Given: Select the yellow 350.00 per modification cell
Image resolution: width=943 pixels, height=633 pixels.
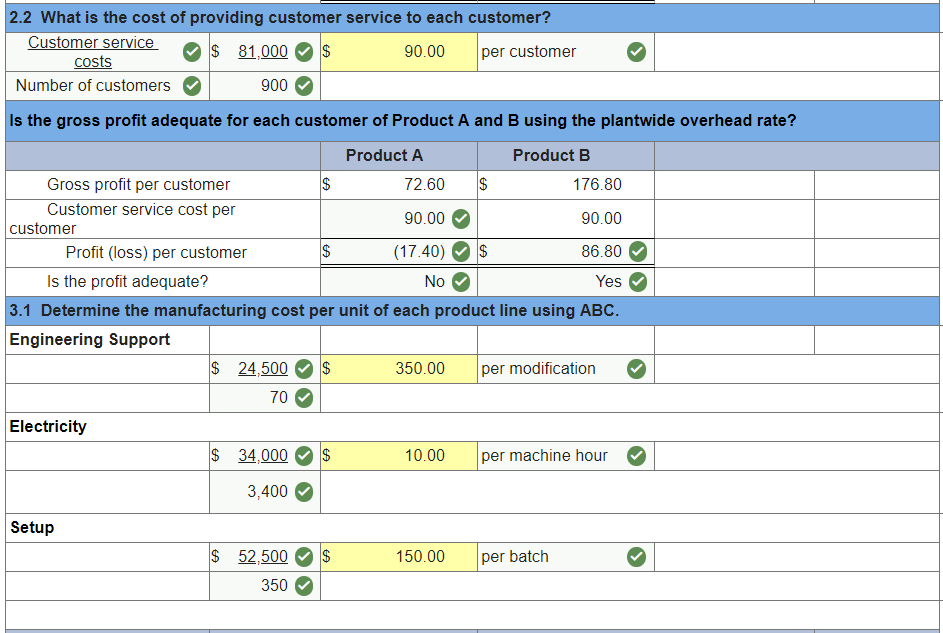Looking at the screenshot, I should [398, 369].
